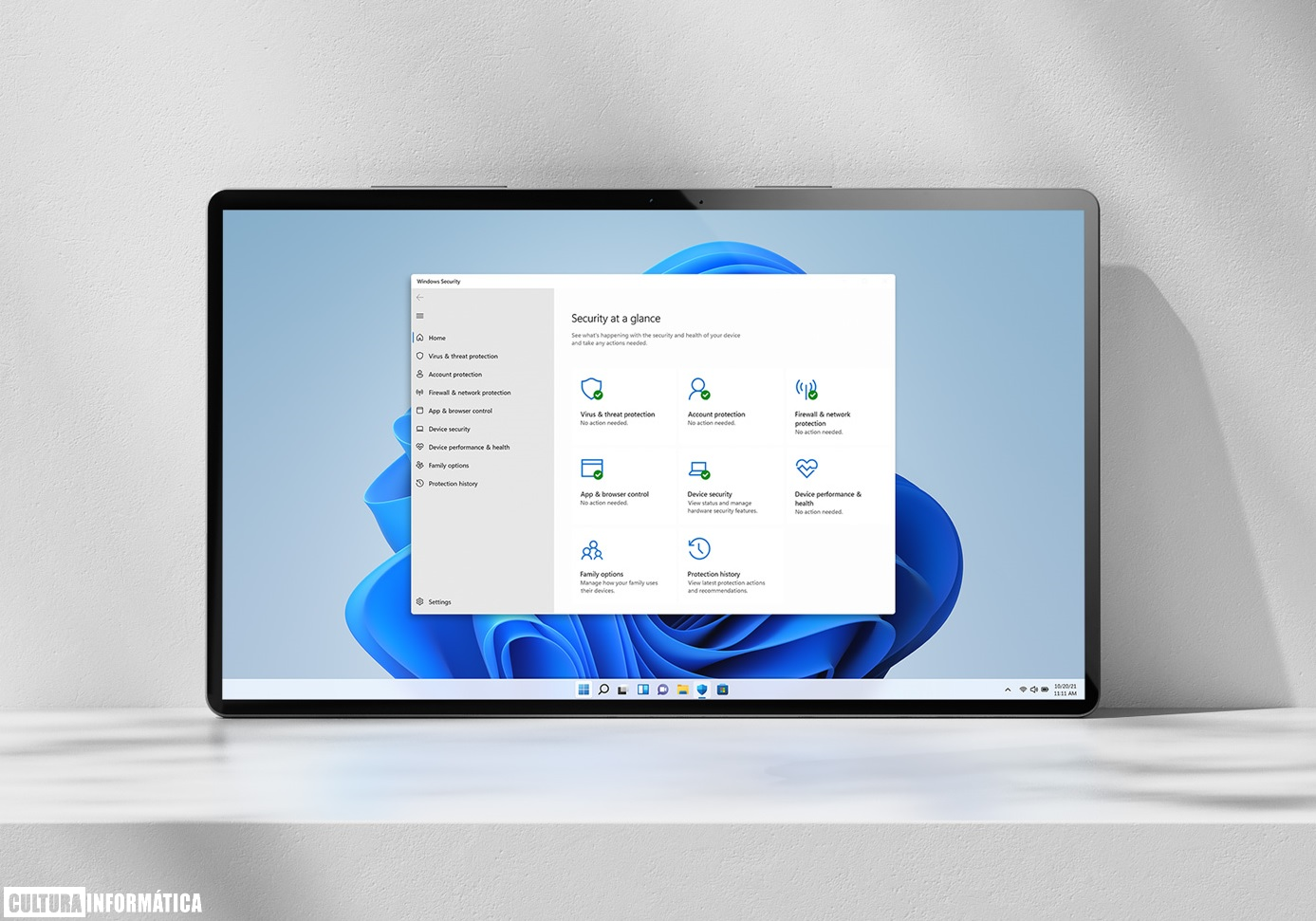Click the "Security at a glance" heading

(x=616, y=319)
